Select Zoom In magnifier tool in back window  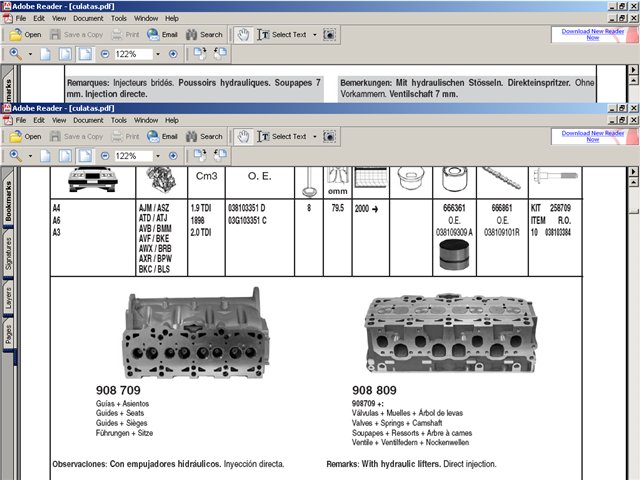pos(16,54)
